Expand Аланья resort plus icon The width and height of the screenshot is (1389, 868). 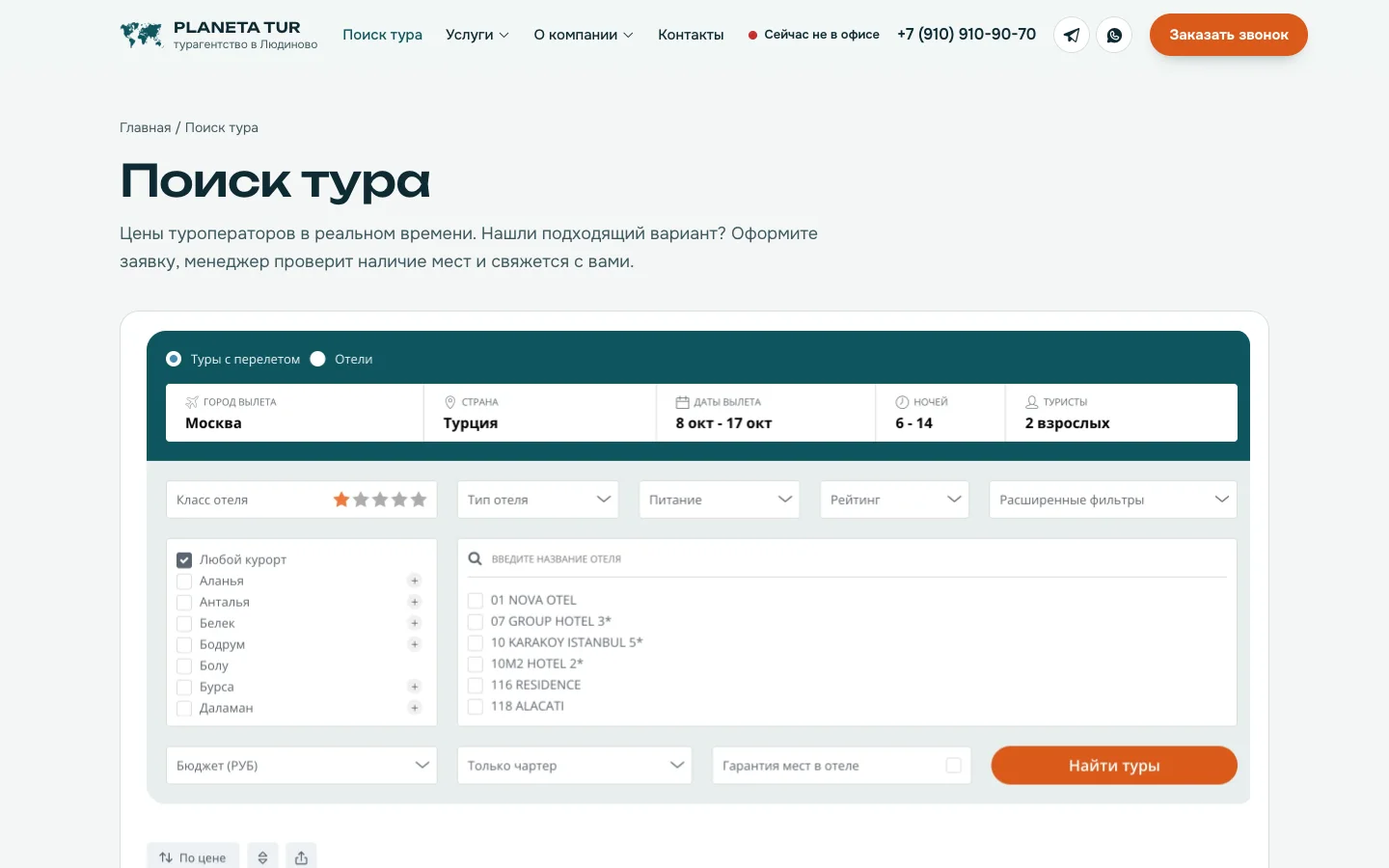pyautogui.click(x=415, y=581)
